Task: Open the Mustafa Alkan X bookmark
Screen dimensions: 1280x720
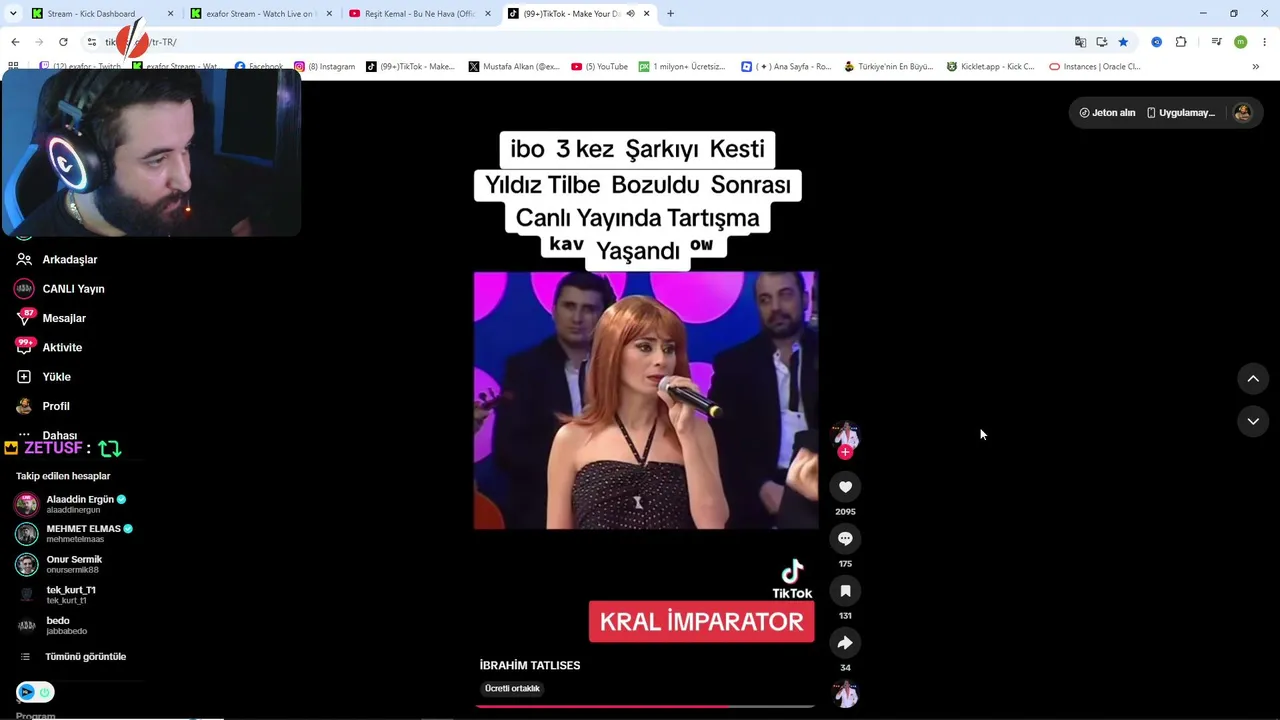Action: click(x=514, y=67)
